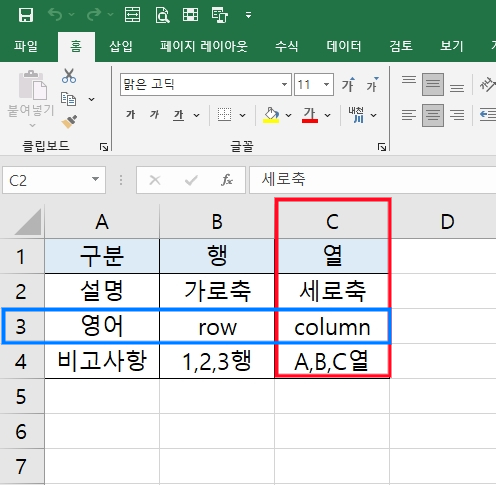This screenshot has width=496, height=485.
Task: Open print preview icon in quick access toolbar
Action: 162,15
